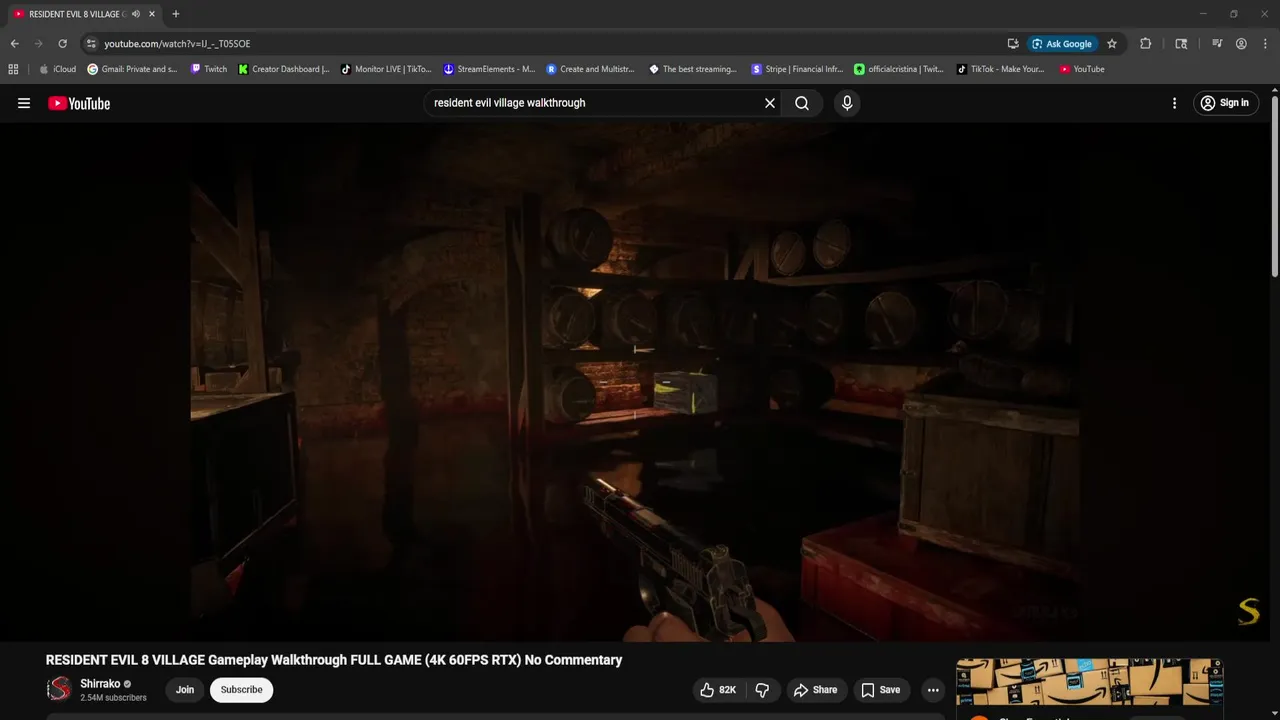Open the TikTok Make Your bookmark

point(1000,69)
